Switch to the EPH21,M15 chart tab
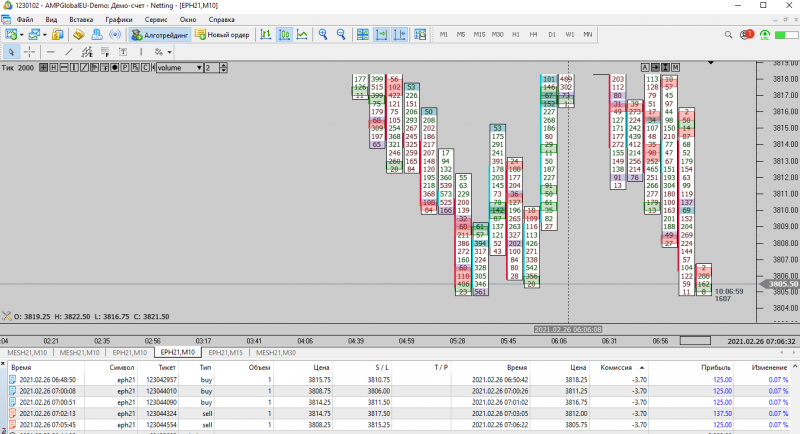Image resolution: width=800 pixels, height=434 pixels. pos(225,352)
